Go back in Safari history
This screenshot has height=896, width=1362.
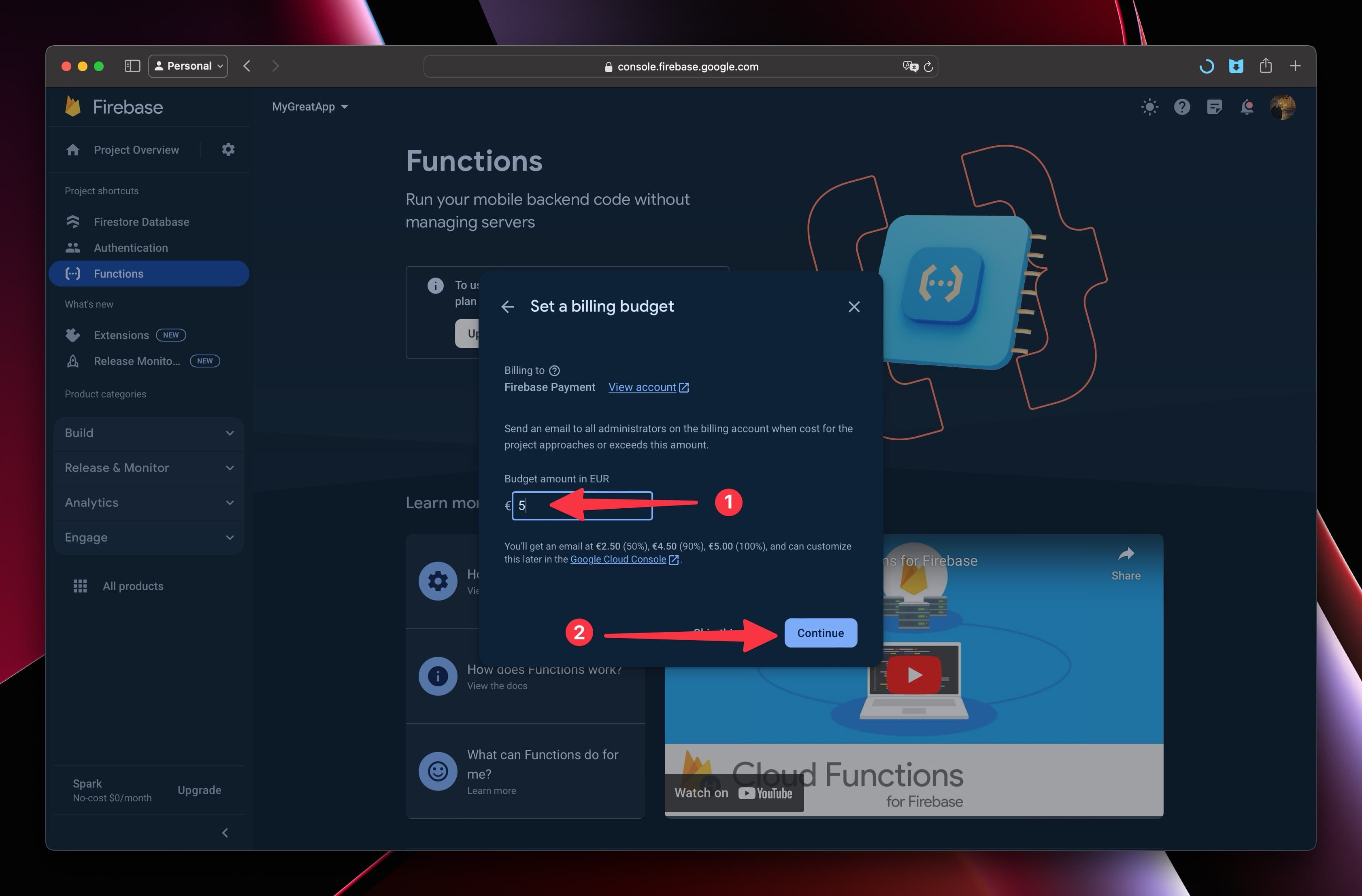pos(247,66)
